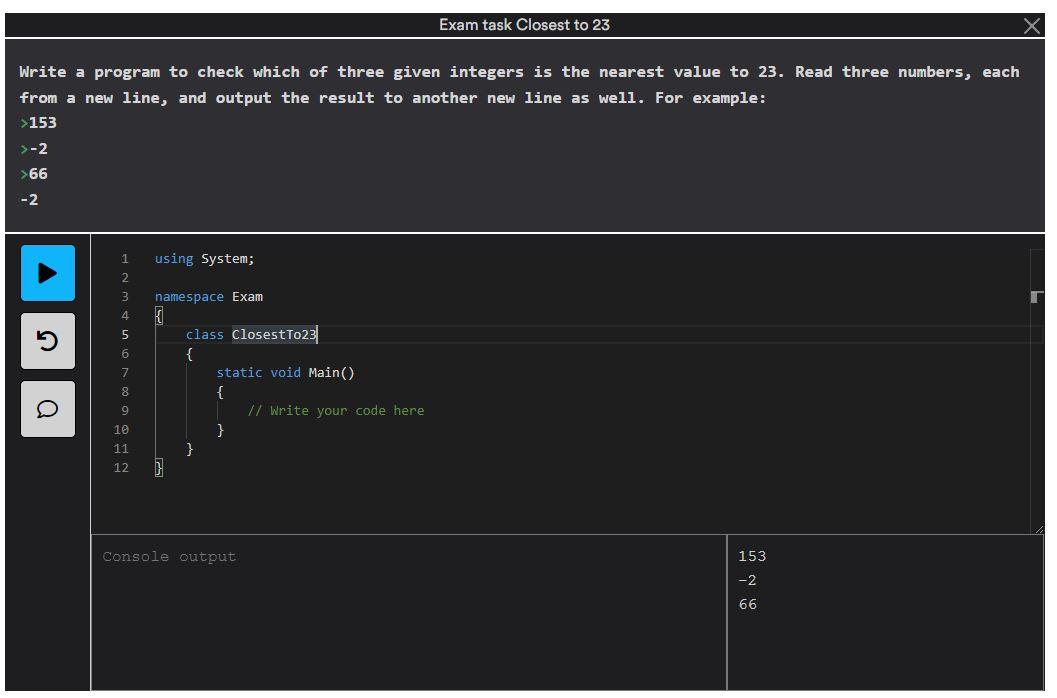Screen dimensions: 1057x698
Task: Click the 'static void Main()' line
Action: pos(285,373)
